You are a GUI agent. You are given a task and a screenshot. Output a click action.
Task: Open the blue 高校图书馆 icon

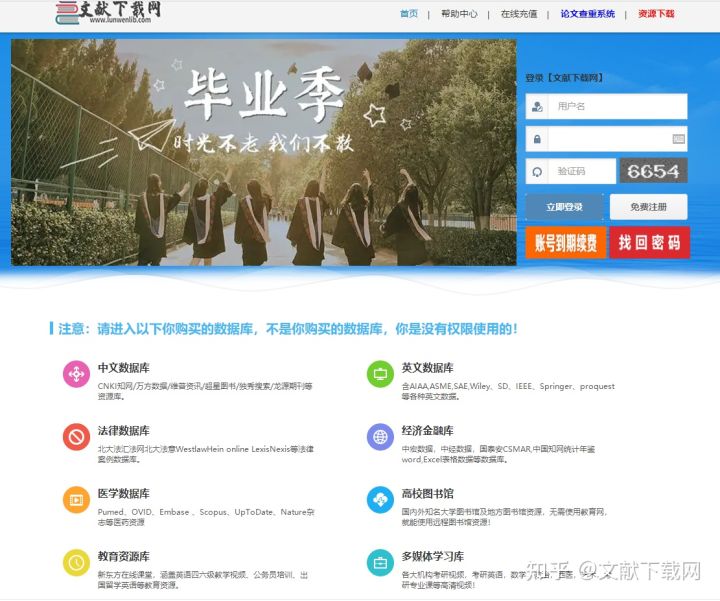(x=380, y=500)
